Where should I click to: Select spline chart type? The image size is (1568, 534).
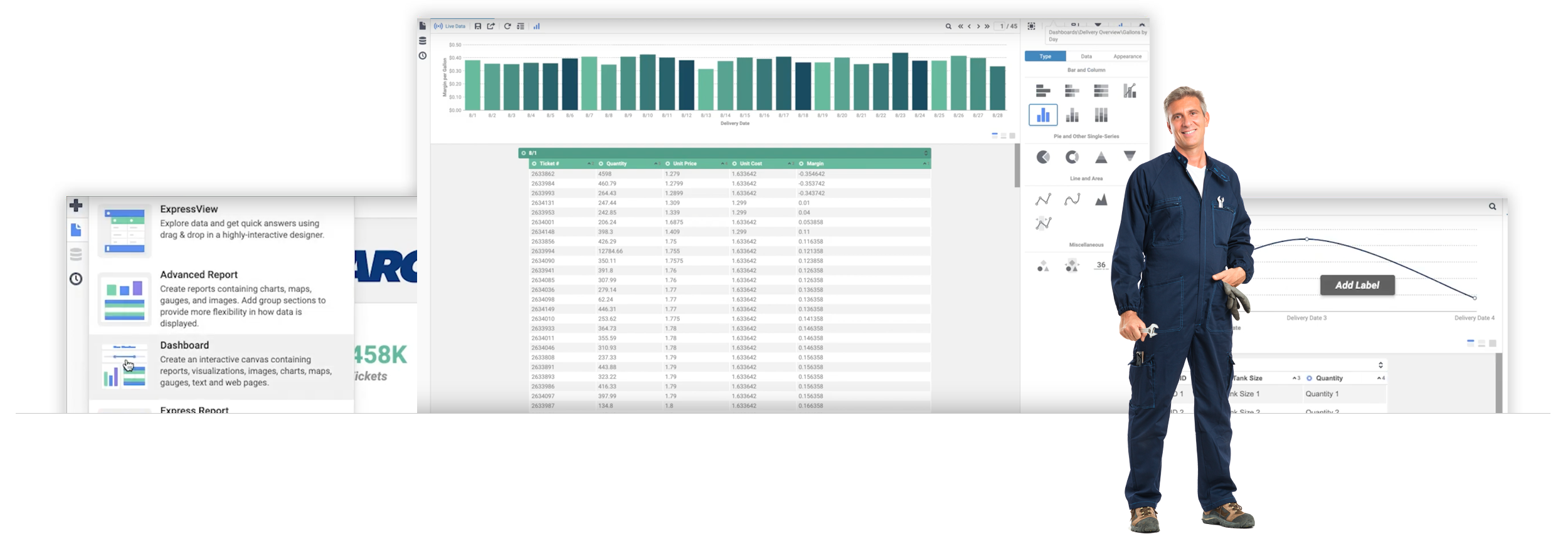click(1072, 200)
